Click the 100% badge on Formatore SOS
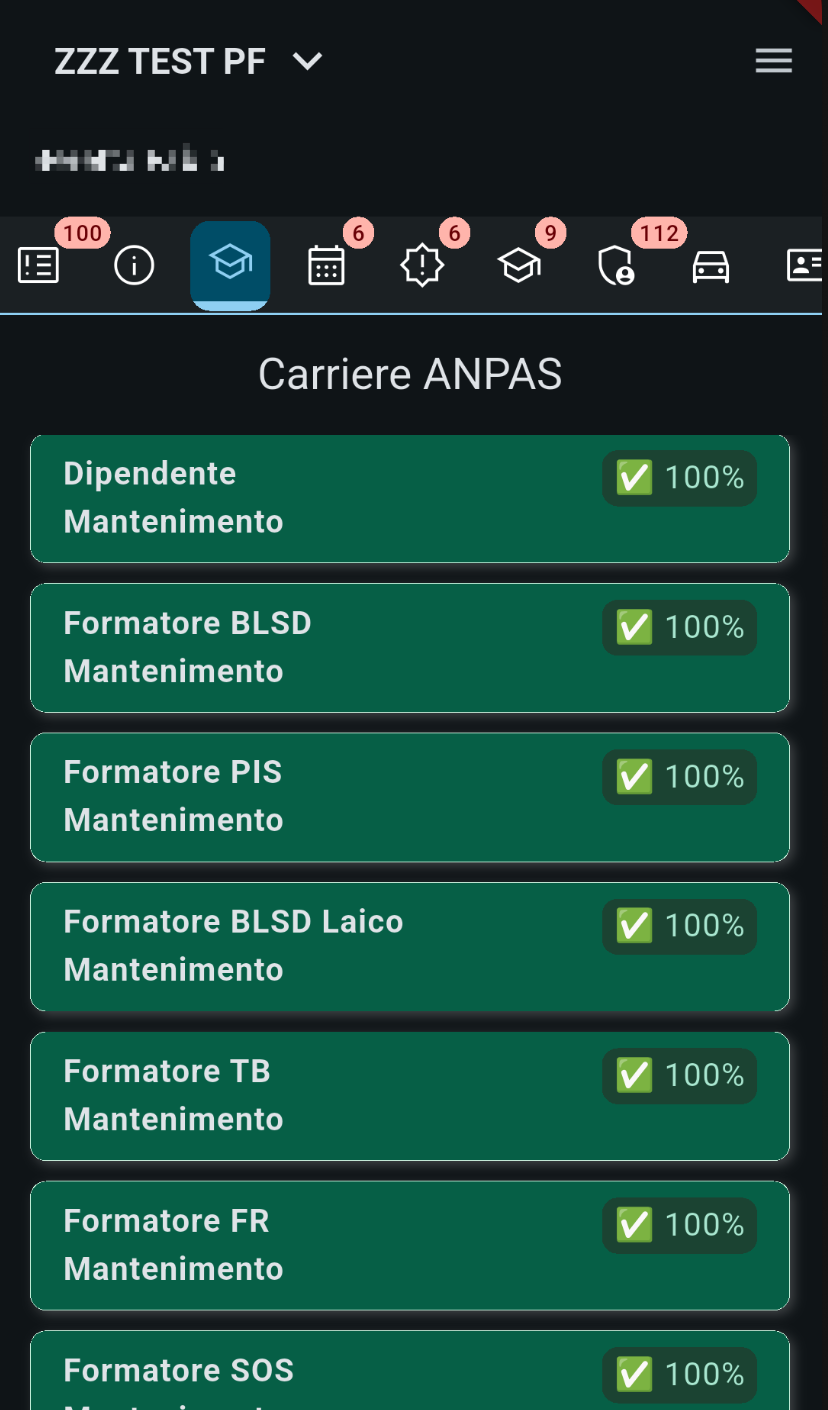The width and height of the screenshot is (828, 1410). pyautogui.click(x=679, y=1375)
